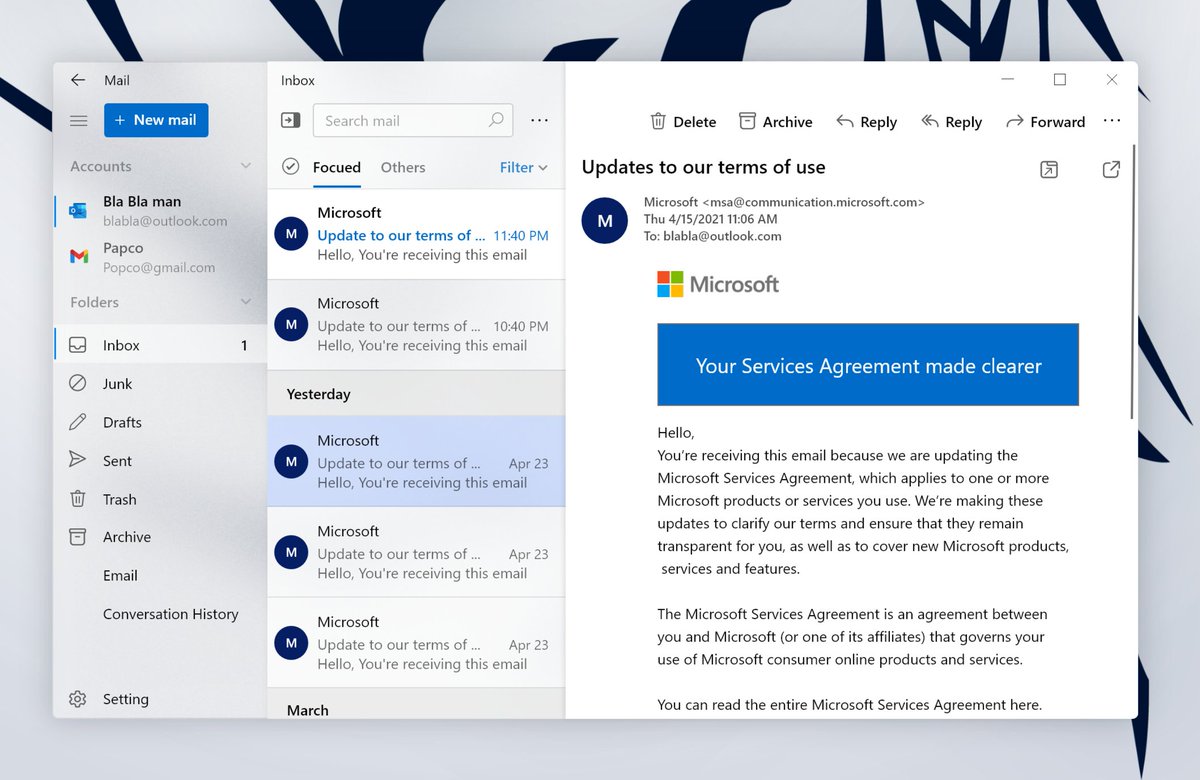
Task: Open message in new window icon
Action: coord(1111,169)
